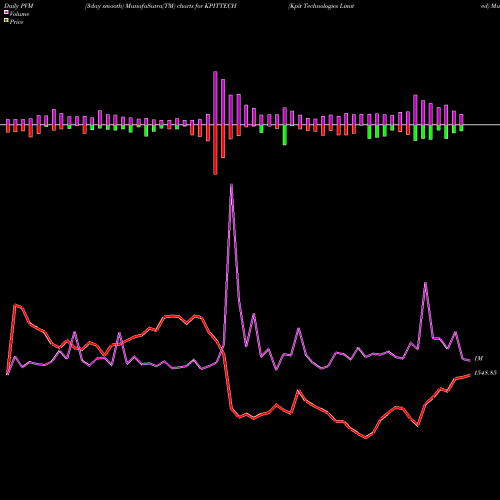Click the Price legend color swatch

(x=6, y=21)
